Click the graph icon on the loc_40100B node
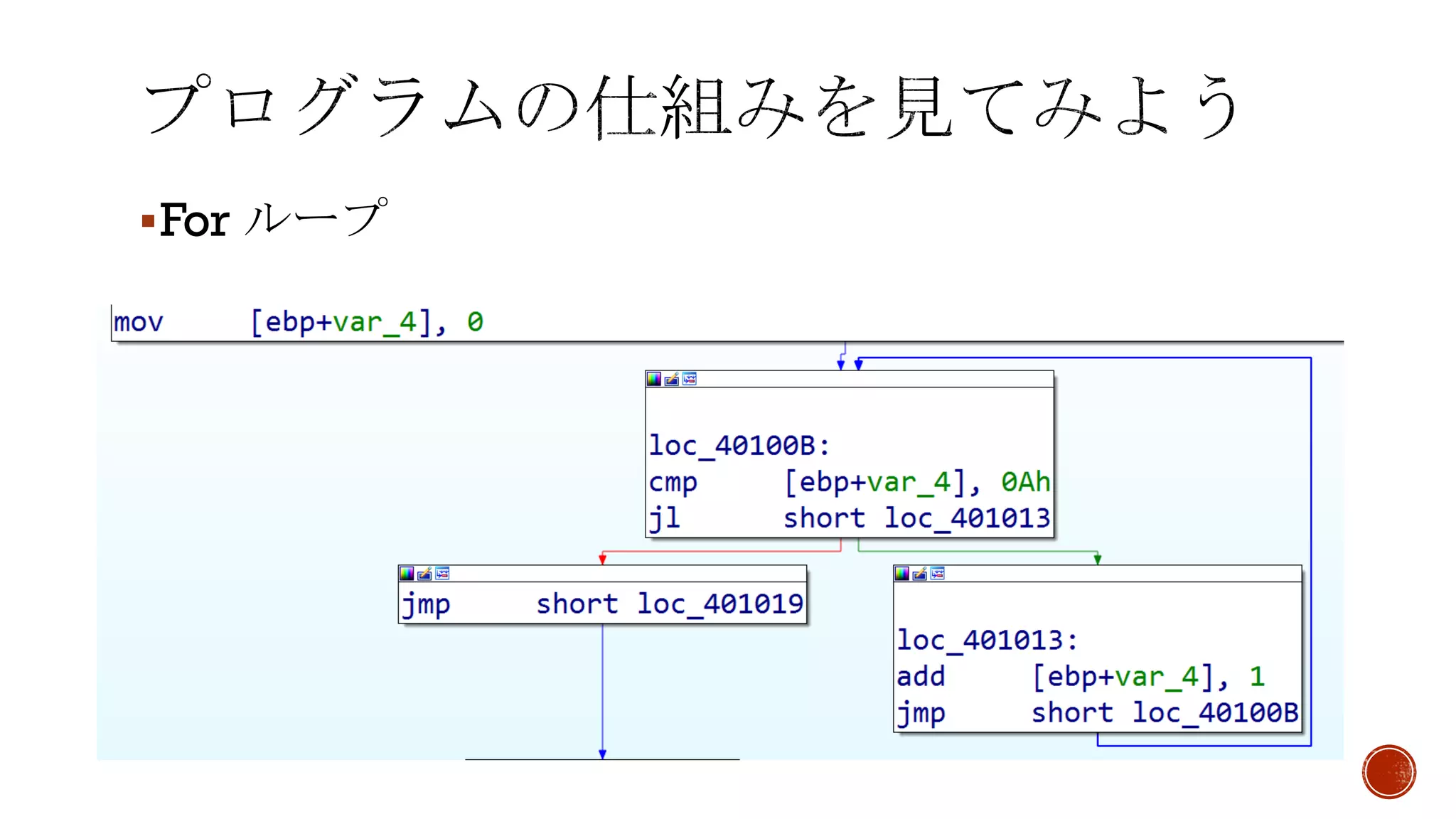Viewport: 1456px width, 819px height. (x=690, y=379)
